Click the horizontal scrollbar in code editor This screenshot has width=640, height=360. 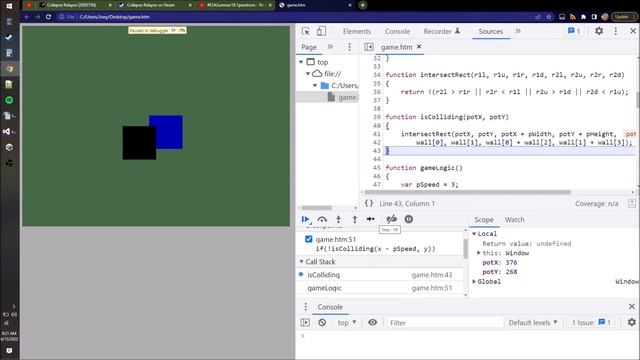click(467, 192)
